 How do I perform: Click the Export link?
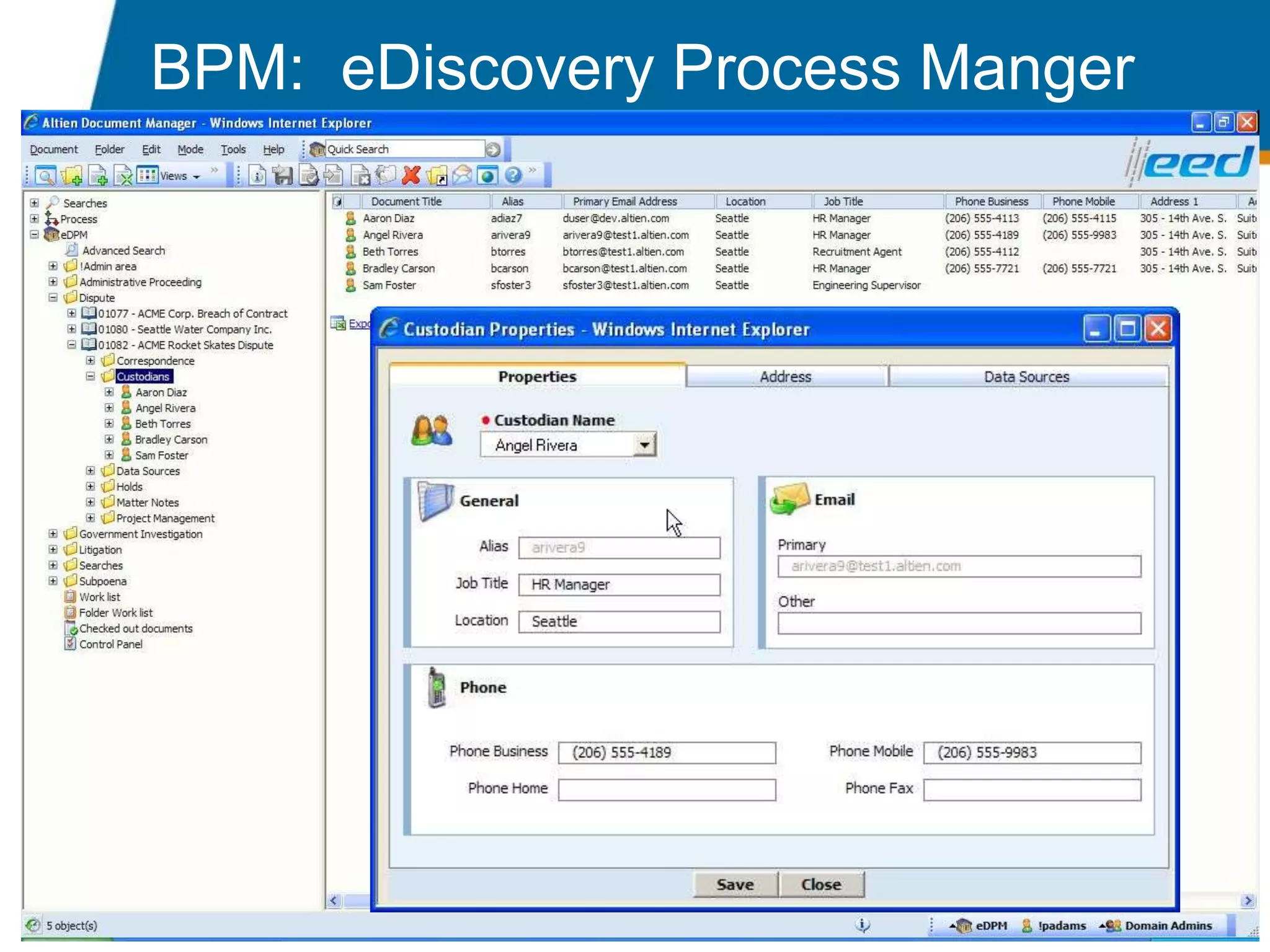358,324
